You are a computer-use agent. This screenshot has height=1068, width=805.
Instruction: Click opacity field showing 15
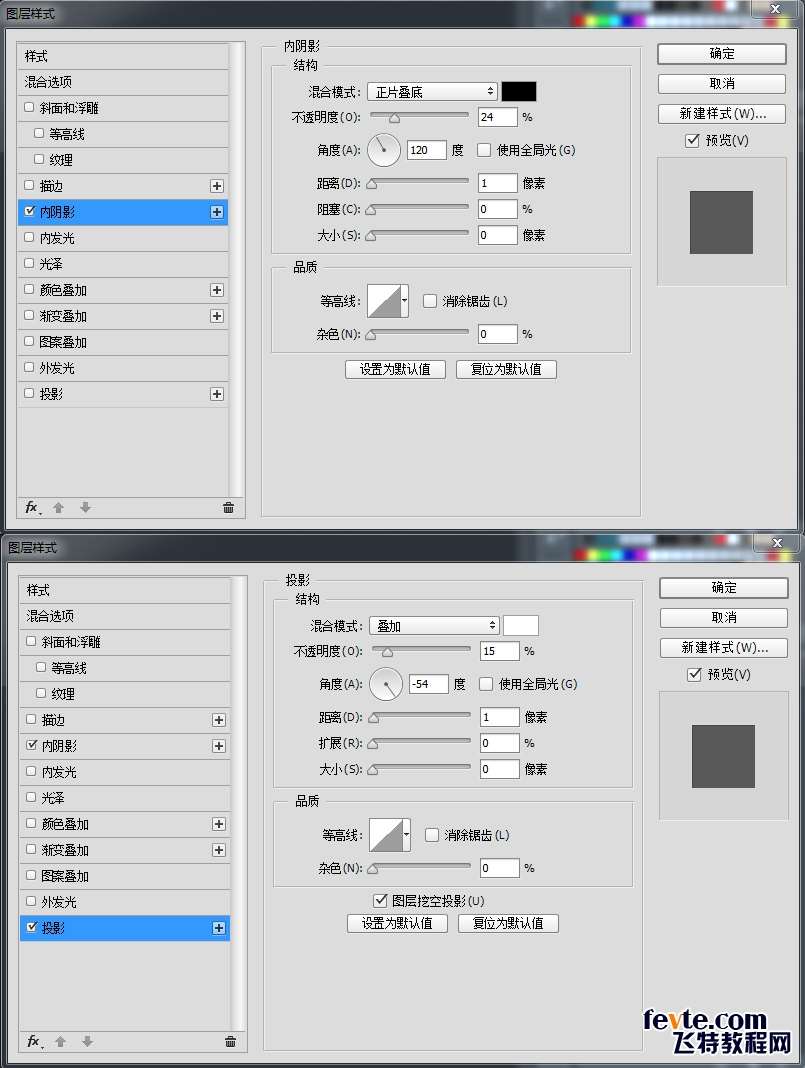(x=499, y=651)
